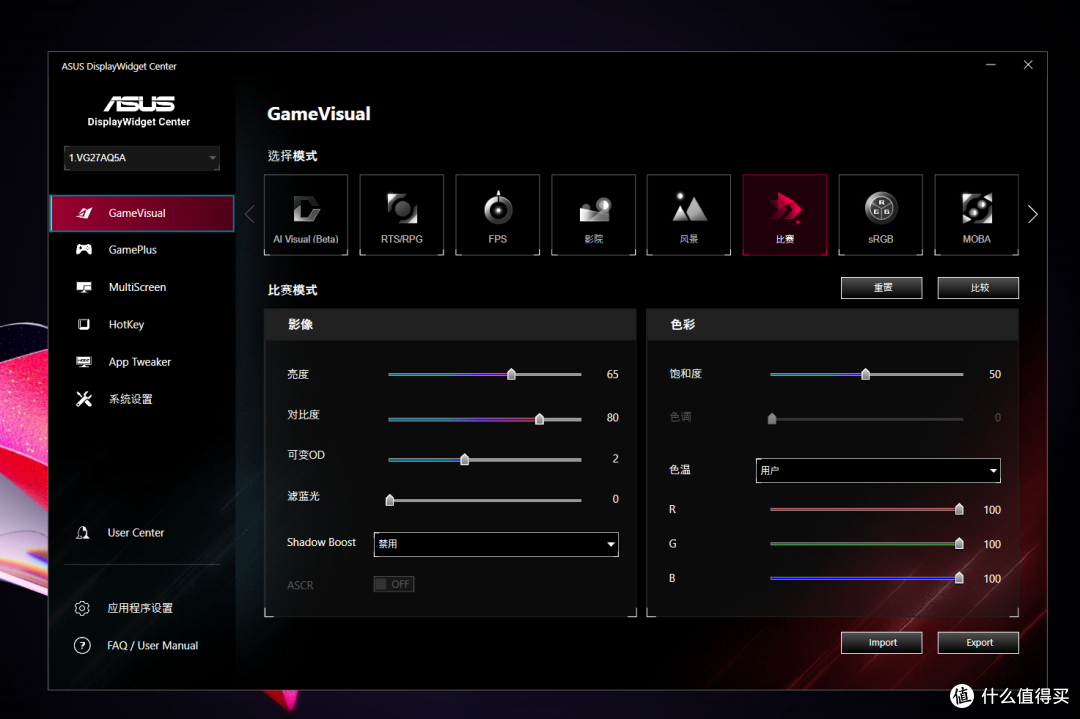Open 系统设置 in the sidebar
This screenshot has height=719, width=1080.
142,399
